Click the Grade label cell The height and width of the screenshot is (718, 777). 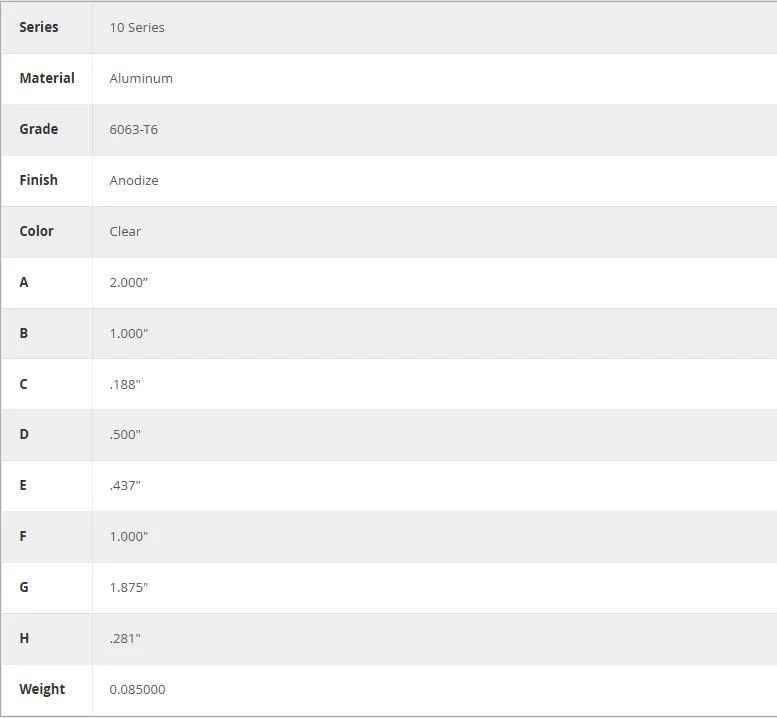(x=47, y=129)
